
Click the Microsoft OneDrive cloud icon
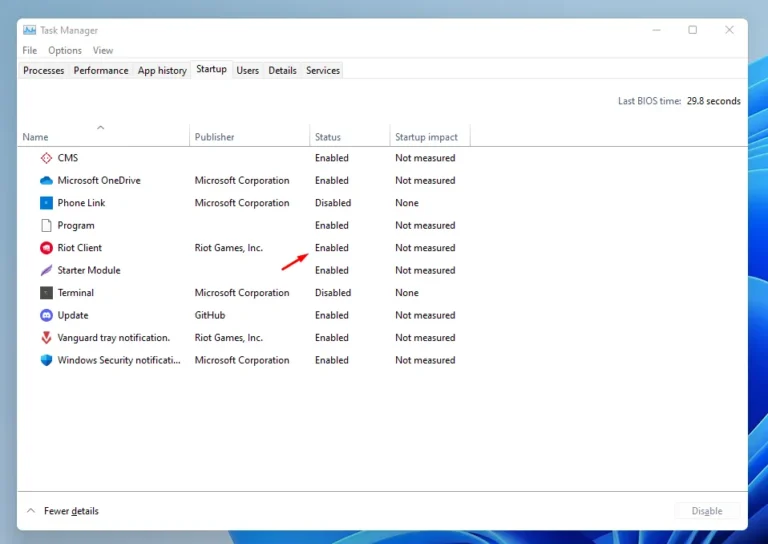(x=46, y=181)
